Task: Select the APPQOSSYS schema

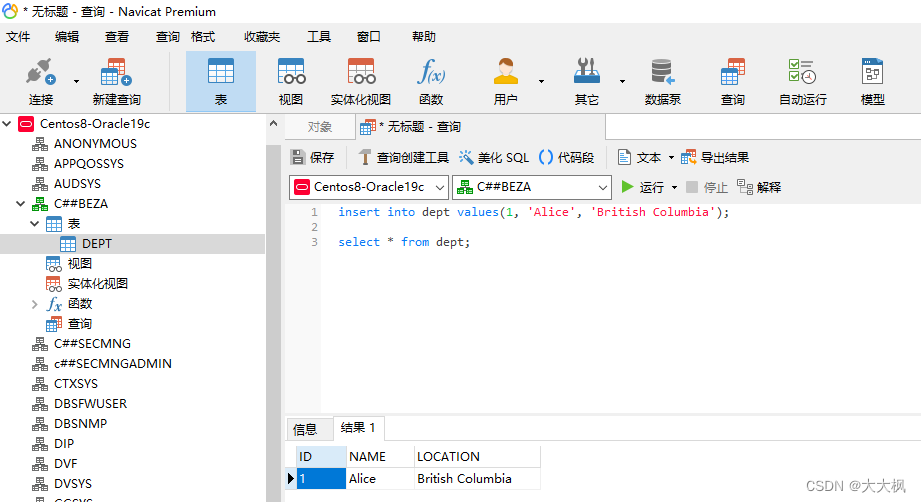Action: pyautogui.click(x=89, y=164)
